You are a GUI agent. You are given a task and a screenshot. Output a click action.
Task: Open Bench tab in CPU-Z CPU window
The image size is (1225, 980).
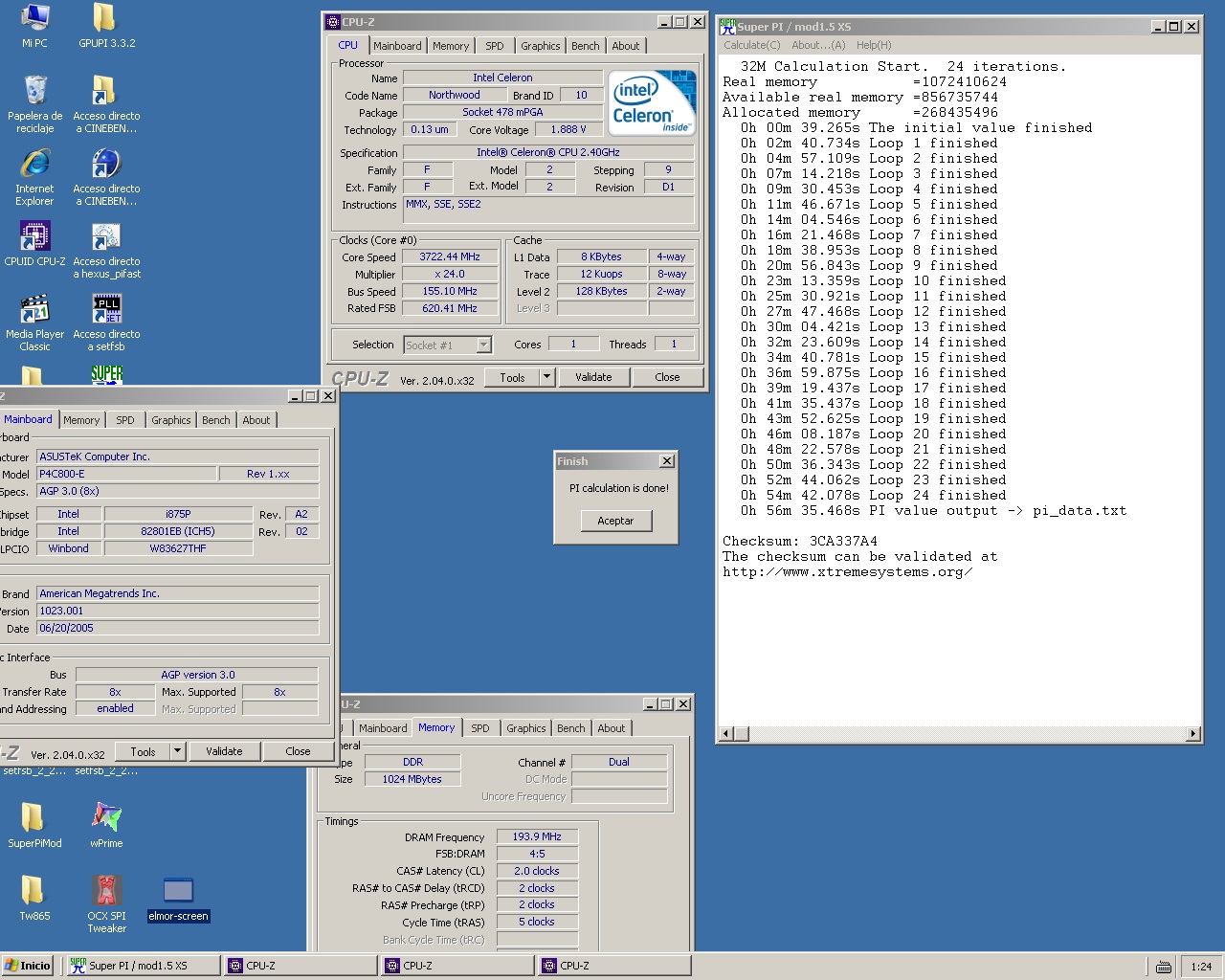586,46
